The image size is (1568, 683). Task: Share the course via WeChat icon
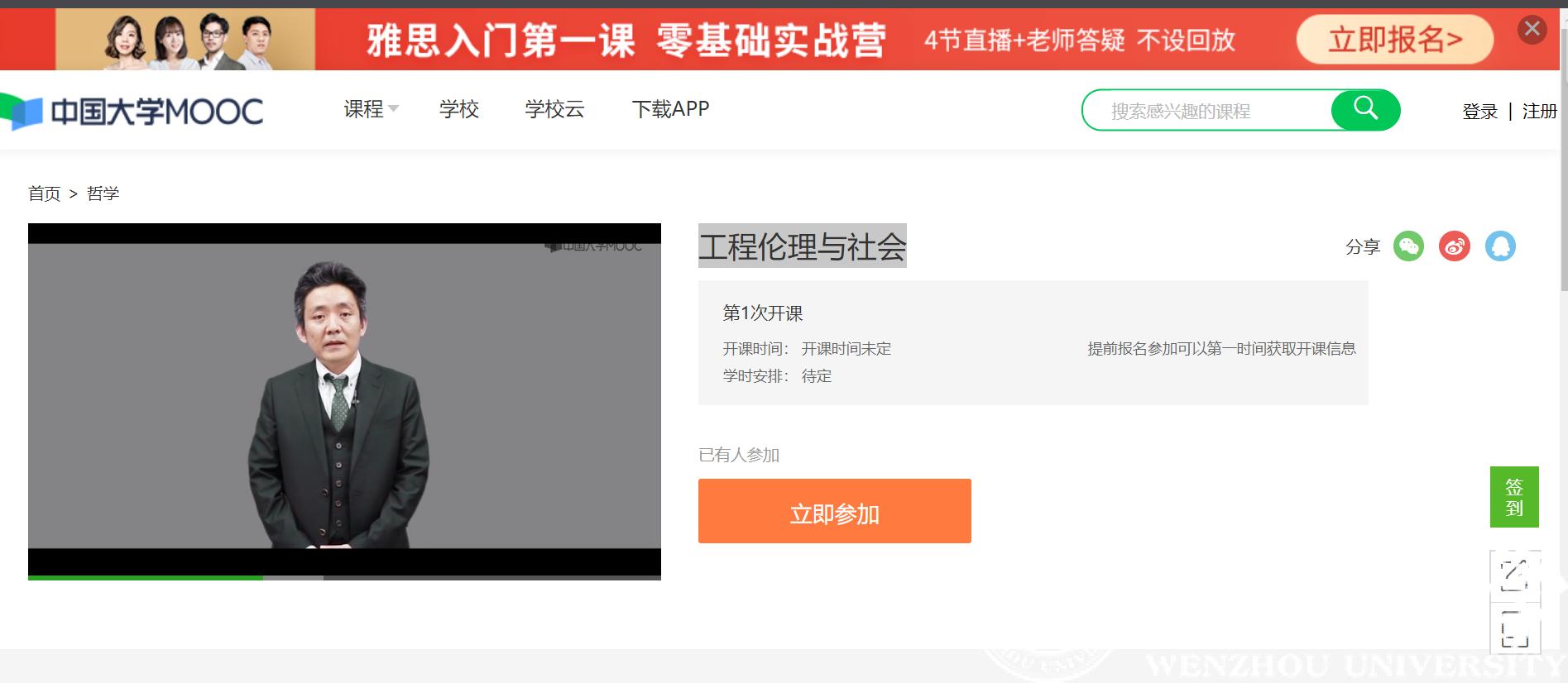pos(1408,246)
